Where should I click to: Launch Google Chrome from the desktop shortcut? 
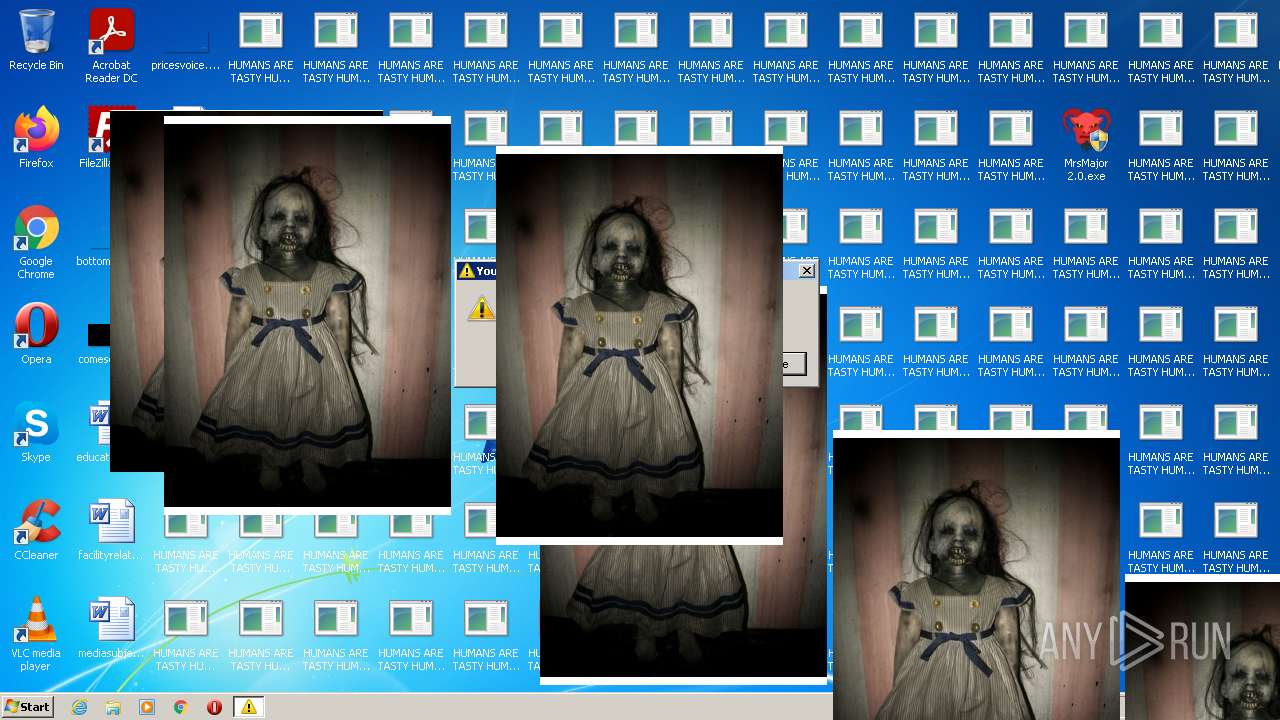(x=36, y=242)
